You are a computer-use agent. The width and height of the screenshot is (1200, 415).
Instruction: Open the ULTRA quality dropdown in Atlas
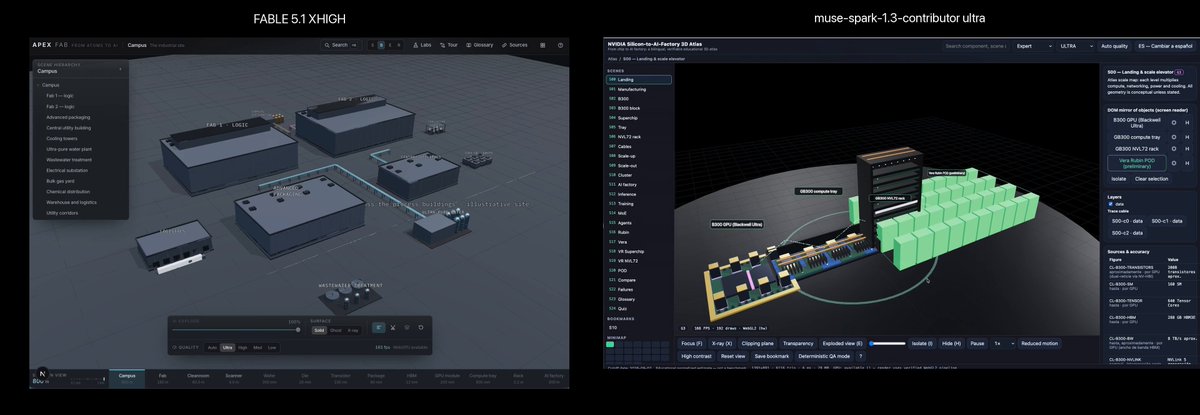[1076, 46]
